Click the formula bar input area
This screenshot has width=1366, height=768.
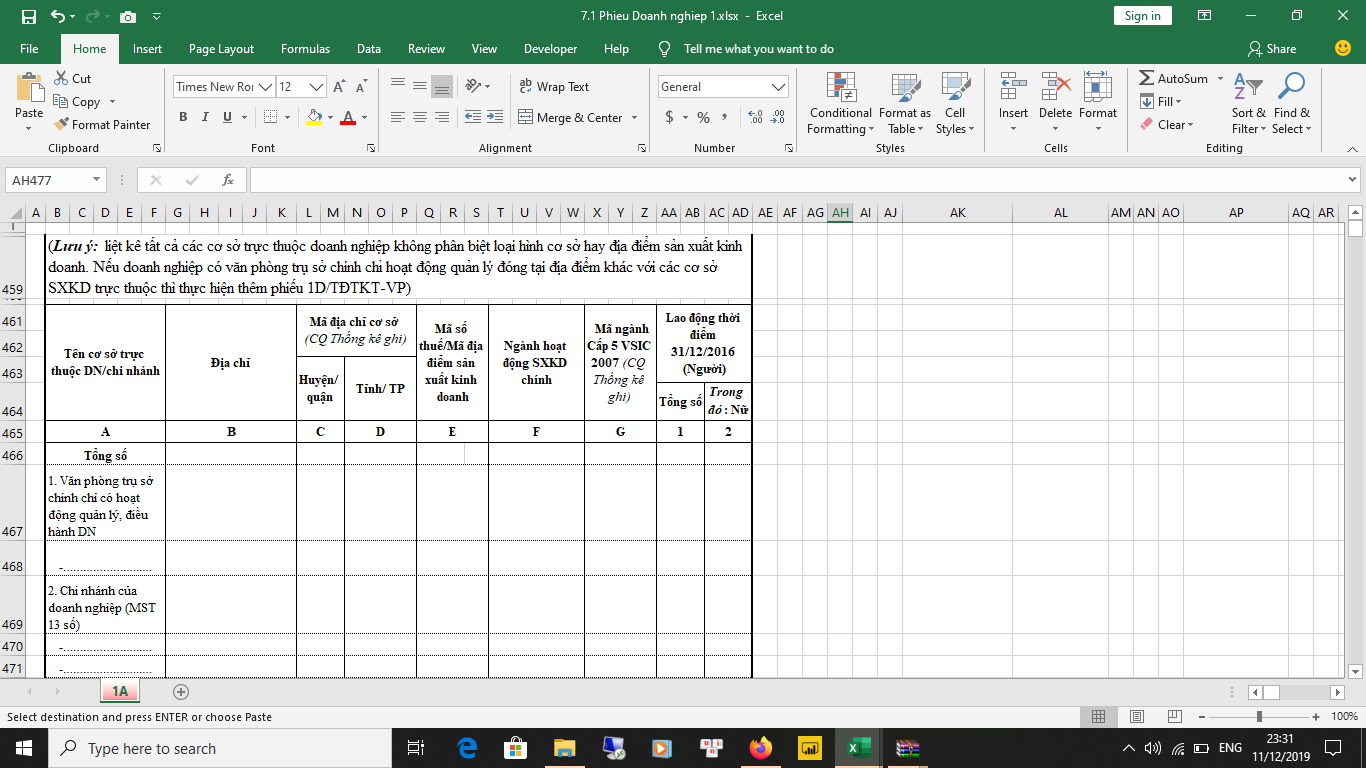[x=797, y=180]
